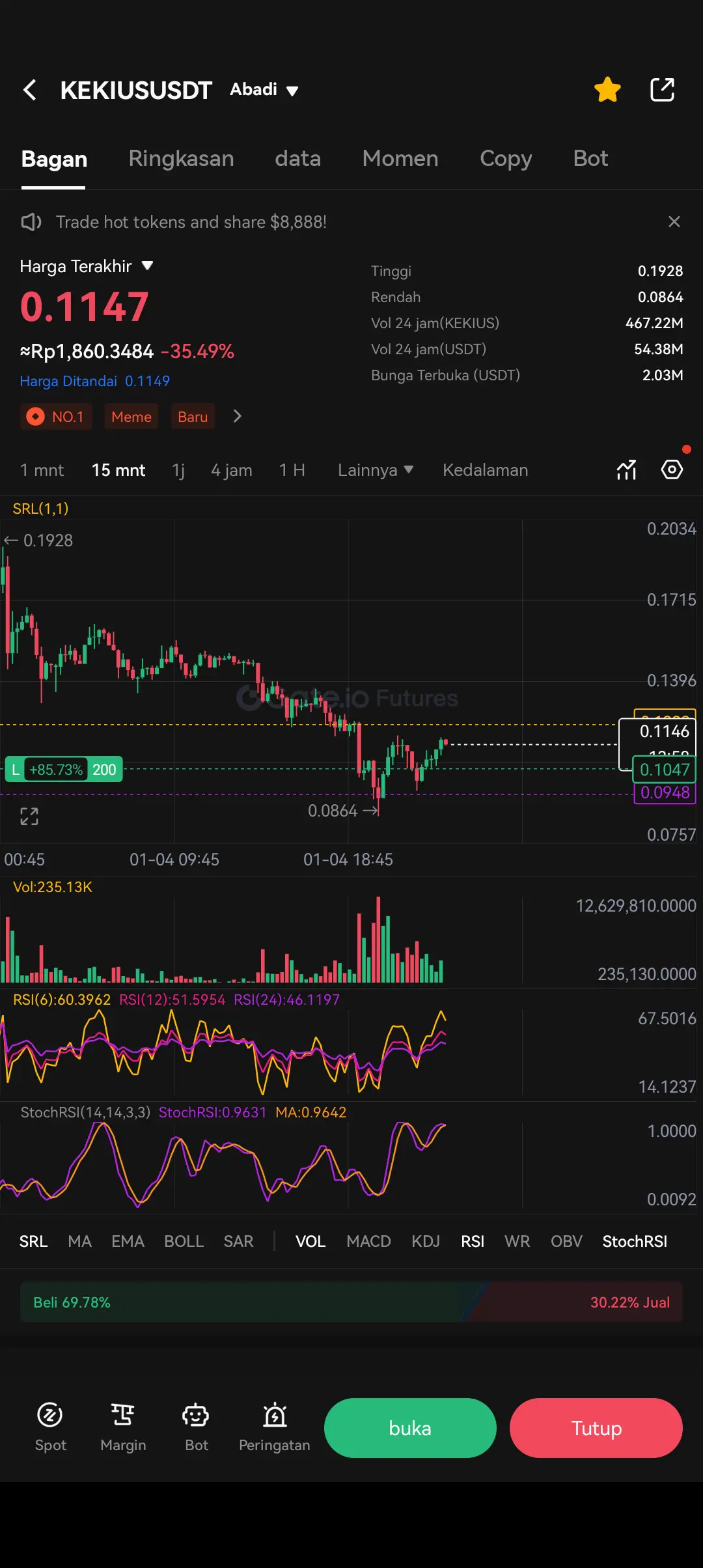
Task: Open the NO.1 ranking tag
Action: coord(56,417)
